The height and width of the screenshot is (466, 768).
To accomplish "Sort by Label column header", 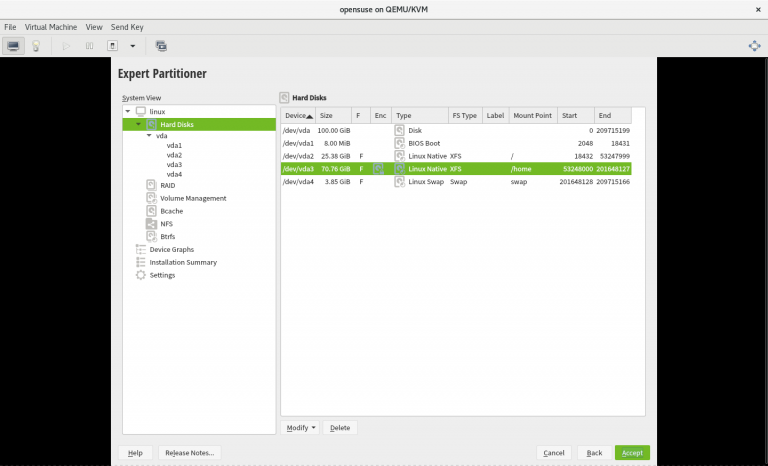I will 496,116.
